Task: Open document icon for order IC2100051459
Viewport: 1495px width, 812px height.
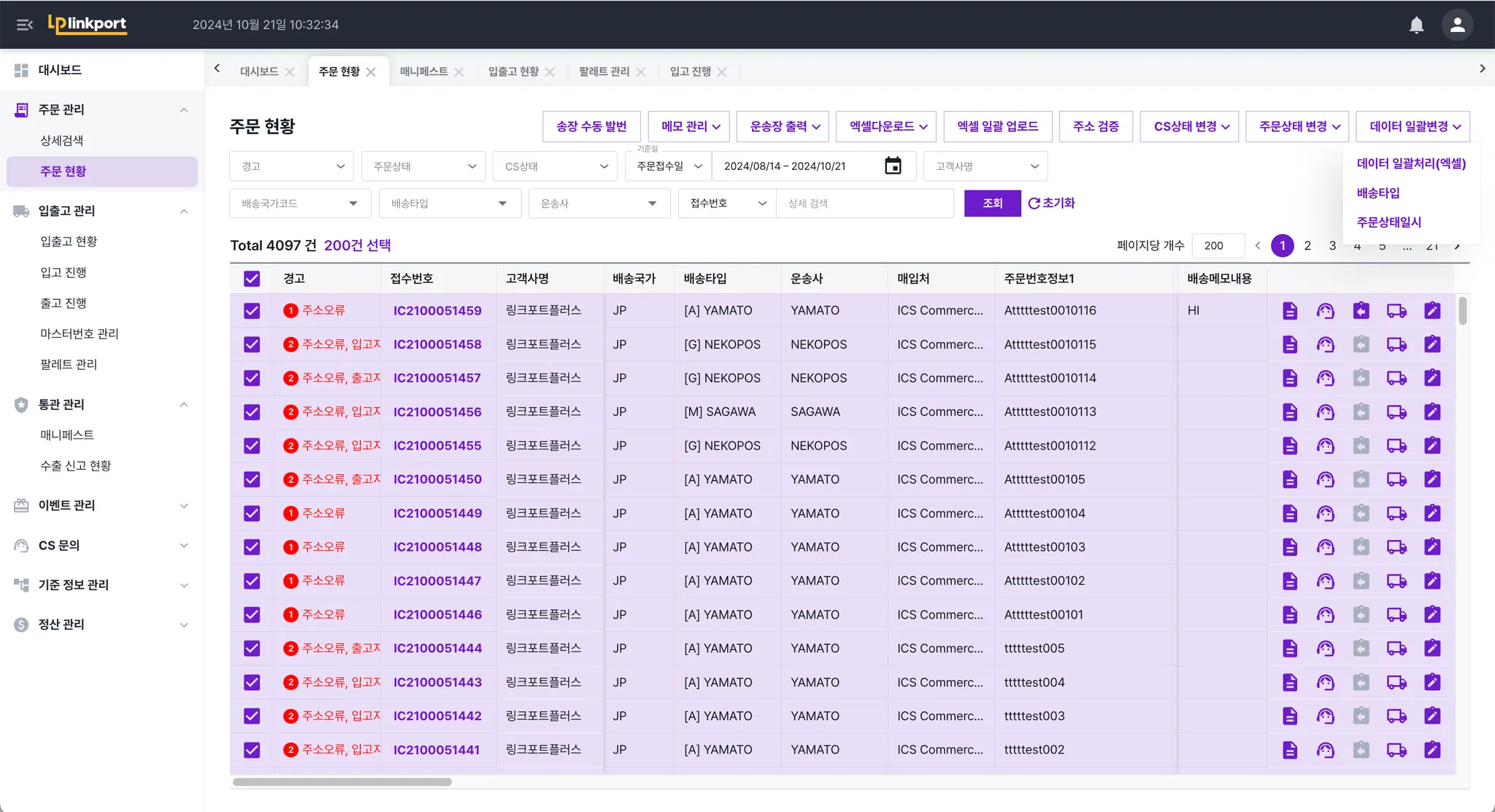Action: (1290, 311)
